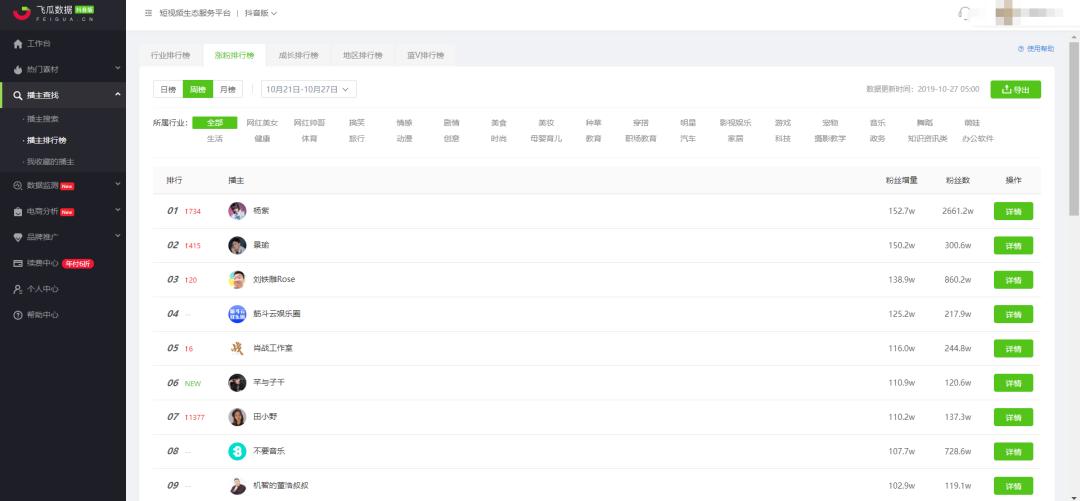Expand 电商分析 using its chevron

click(x=118, y=210)
